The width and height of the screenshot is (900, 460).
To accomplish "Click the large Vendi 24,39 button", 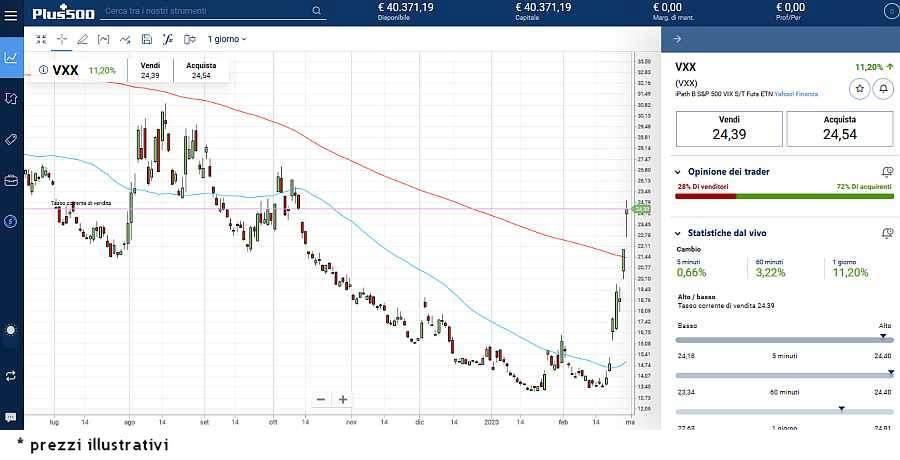I will pos(729,129).
